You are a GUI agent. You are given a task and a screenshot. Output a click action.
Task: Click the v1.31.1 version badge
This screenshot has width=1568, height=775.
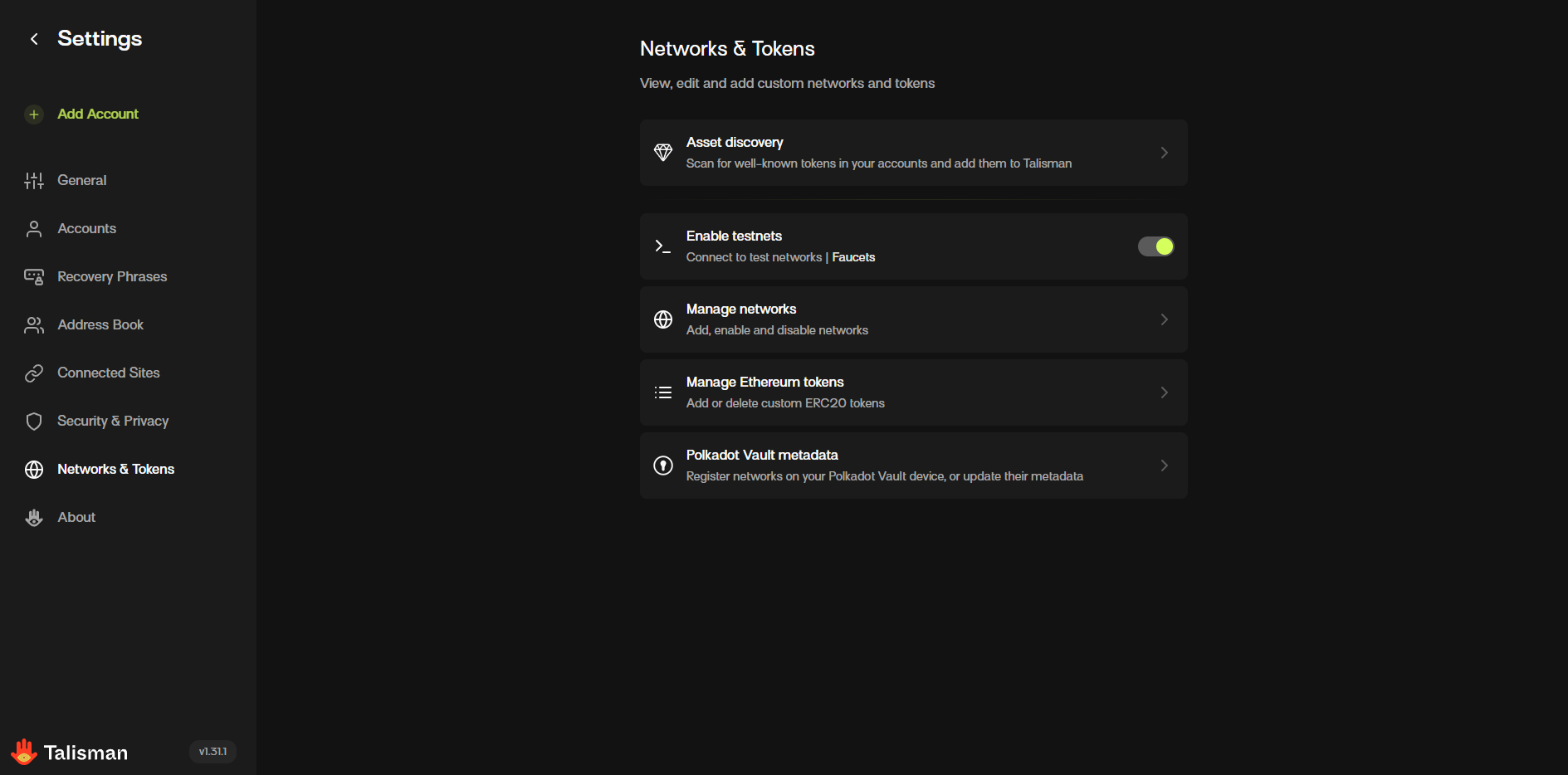(212, 752)
